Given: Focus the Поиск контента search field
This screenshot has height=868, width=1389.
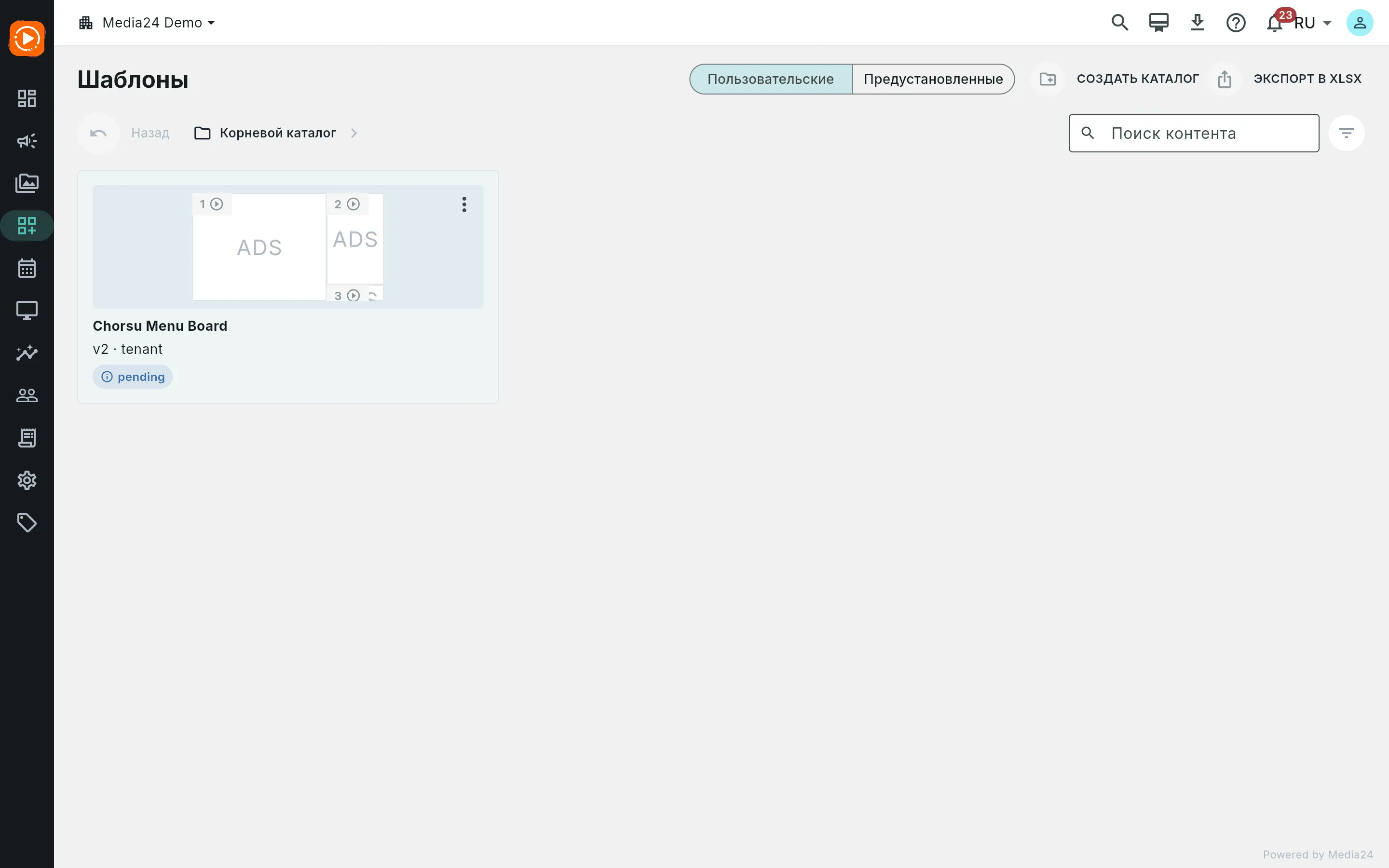Looking at the screenshot, I should [x=1194, y=133].
